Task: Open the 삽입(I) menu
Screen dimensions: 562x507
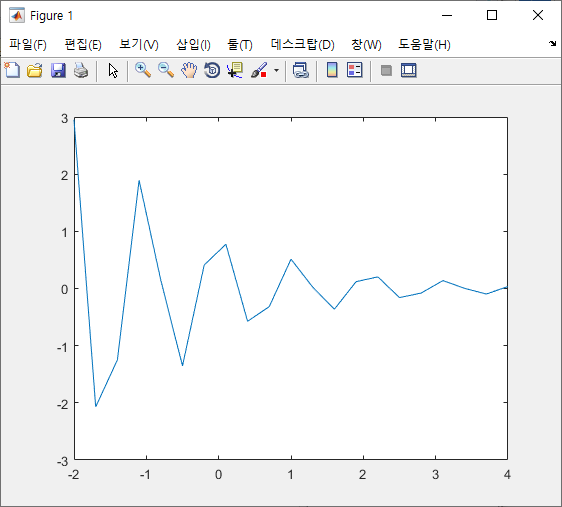Action: tap(194, 45)
